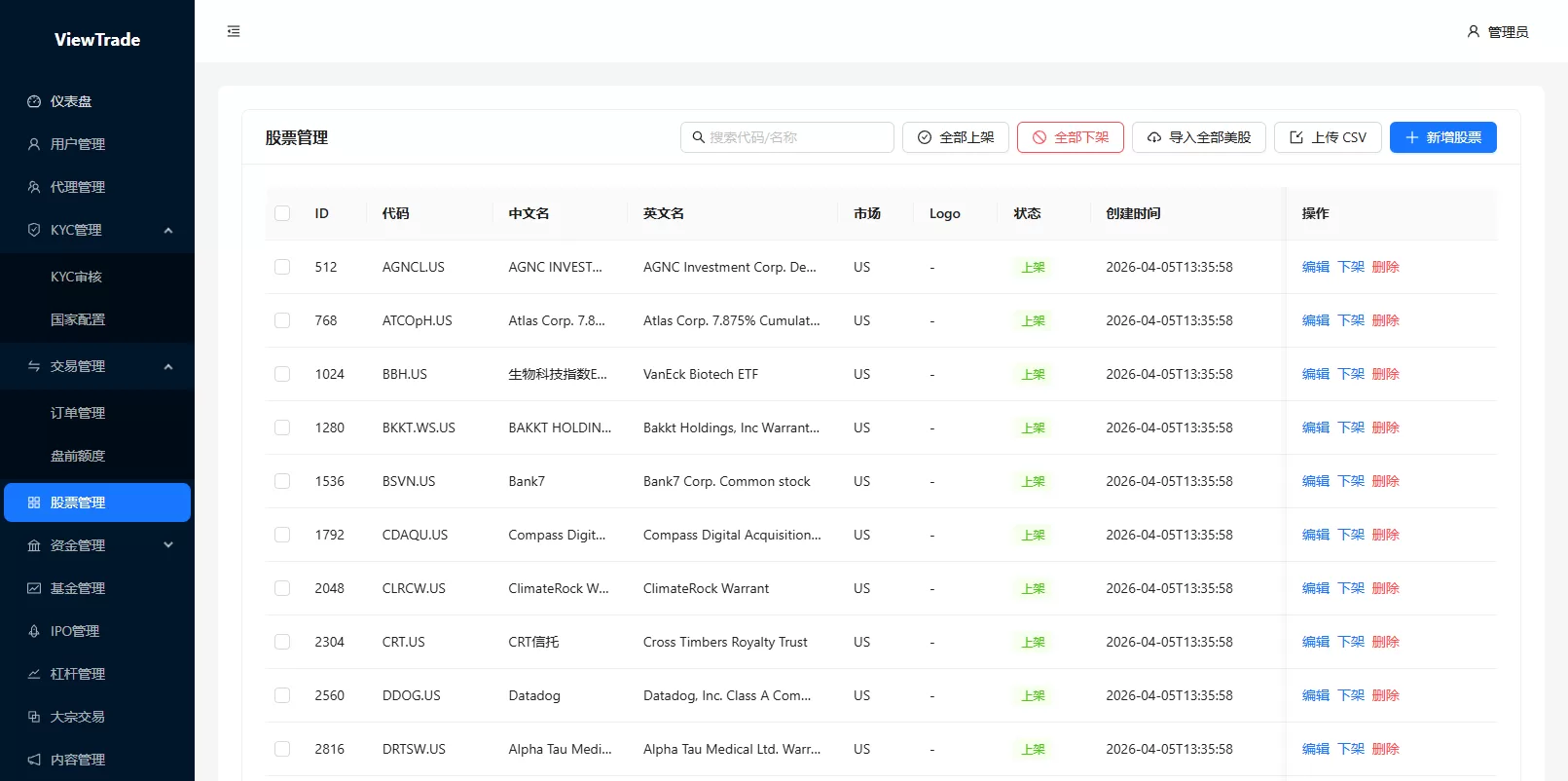
Task: Click the 交易管理 swap arrows icon
Action: (34, 366)
